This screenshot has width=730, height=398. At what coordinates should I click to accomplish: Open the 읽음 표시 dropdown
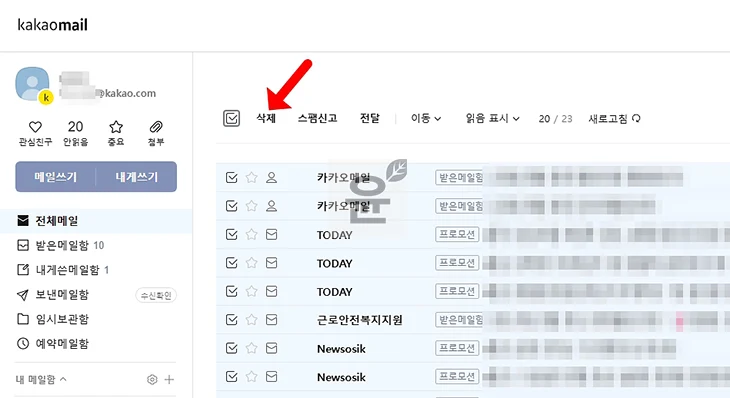pyautogui.click(x=493, y=118)
